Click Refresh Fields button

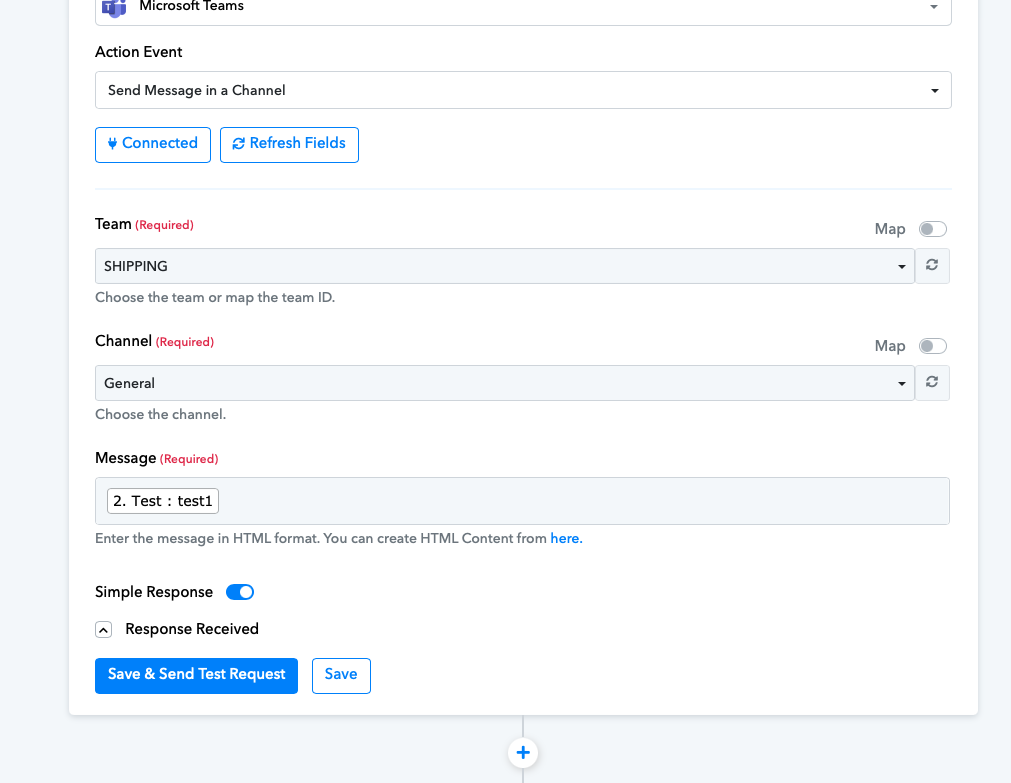tap(289, 144)
